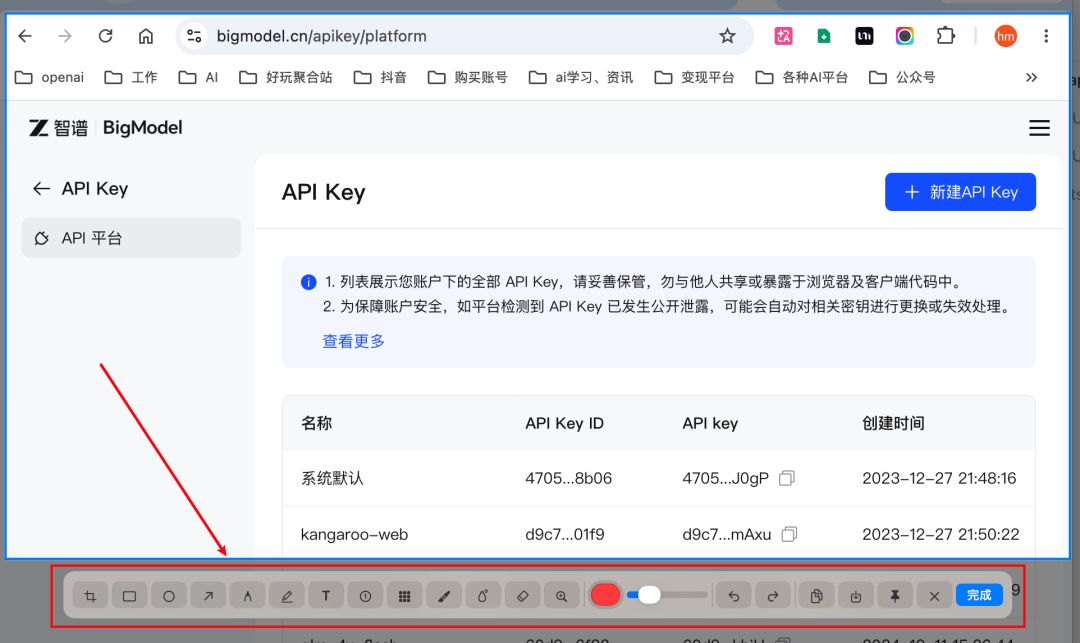Open the ai学习、资讯 bookmark folder
The width and height of the screenshot is (1080, 643).
point(581,77)
